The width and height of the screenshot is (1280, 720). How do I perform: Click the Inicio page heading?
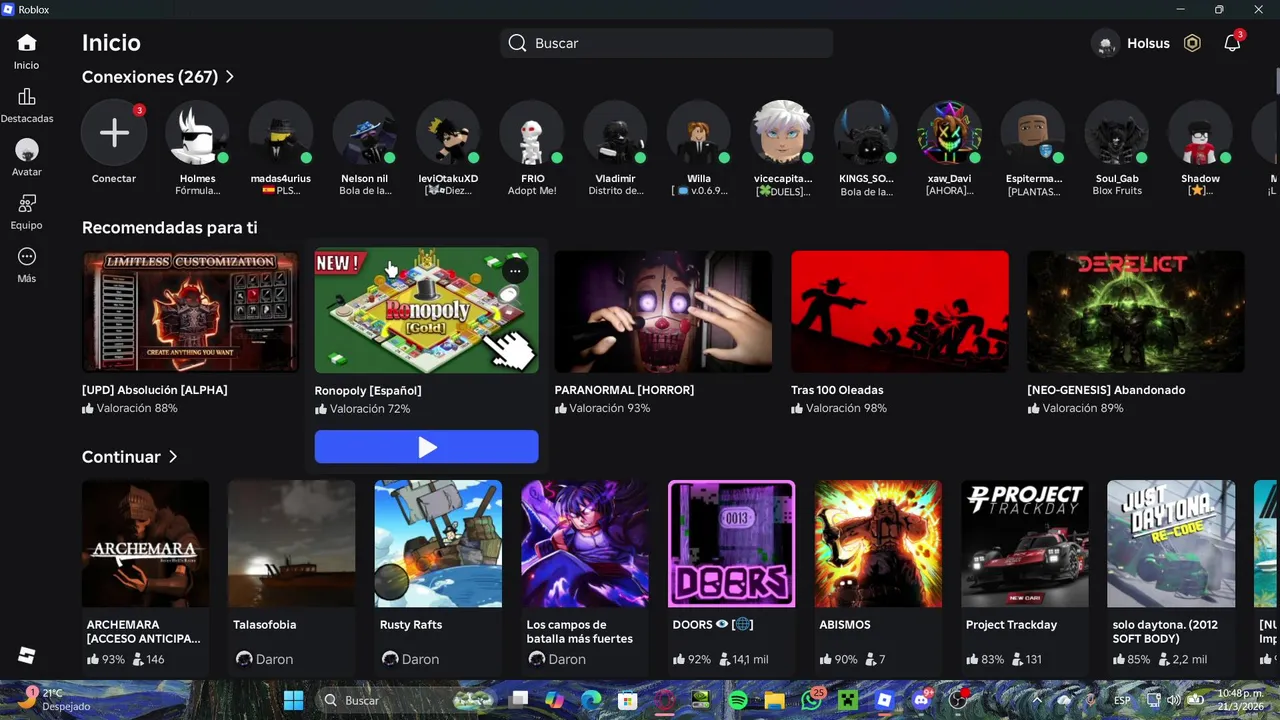[x=111, y=43]
